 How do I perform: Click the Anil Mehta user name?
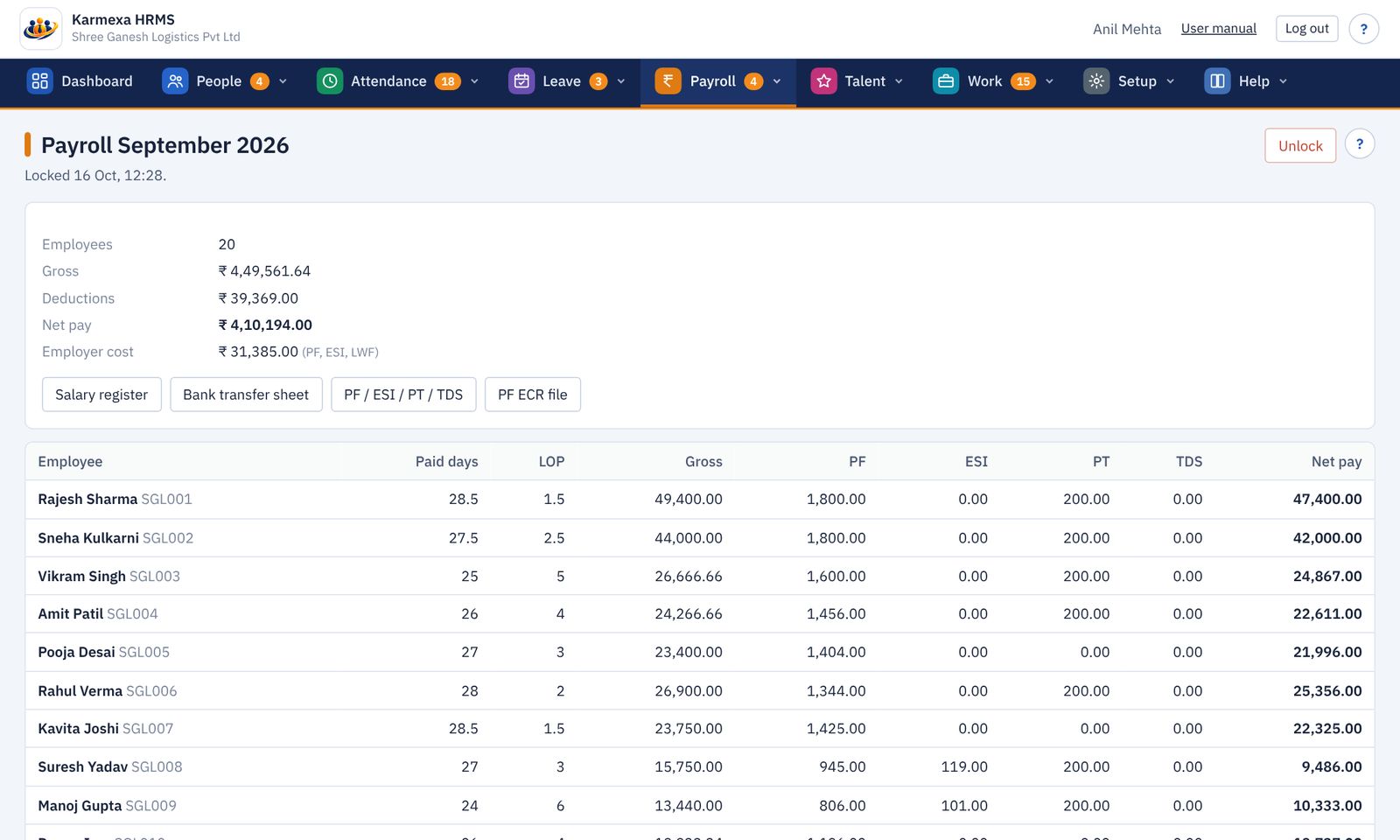[x=1127, y=29]
